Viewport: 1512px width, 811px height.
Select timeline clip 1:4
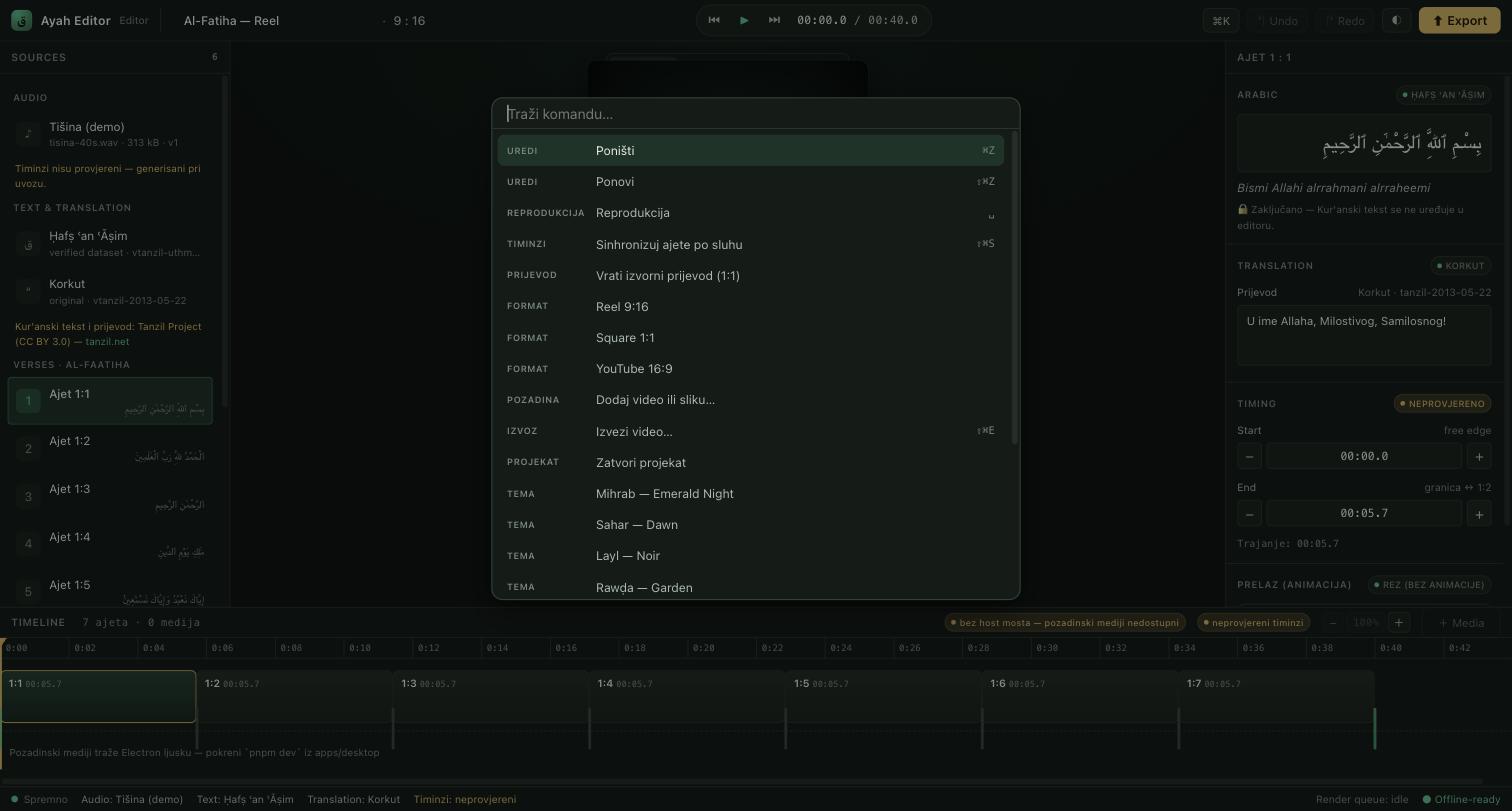coord(688,696)
